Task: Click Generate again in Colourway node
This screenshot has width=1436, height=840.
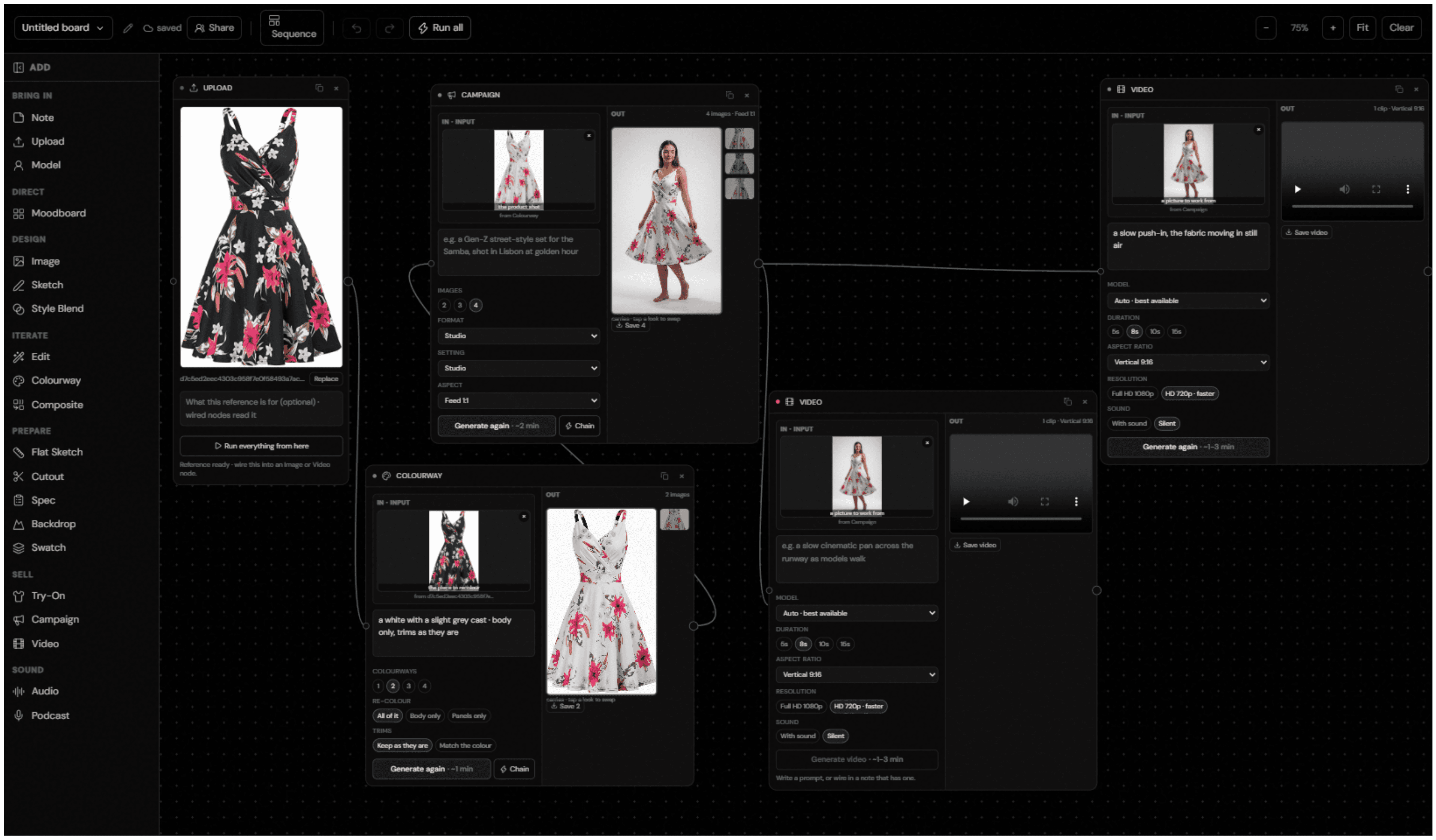Action: pos(431,769)
